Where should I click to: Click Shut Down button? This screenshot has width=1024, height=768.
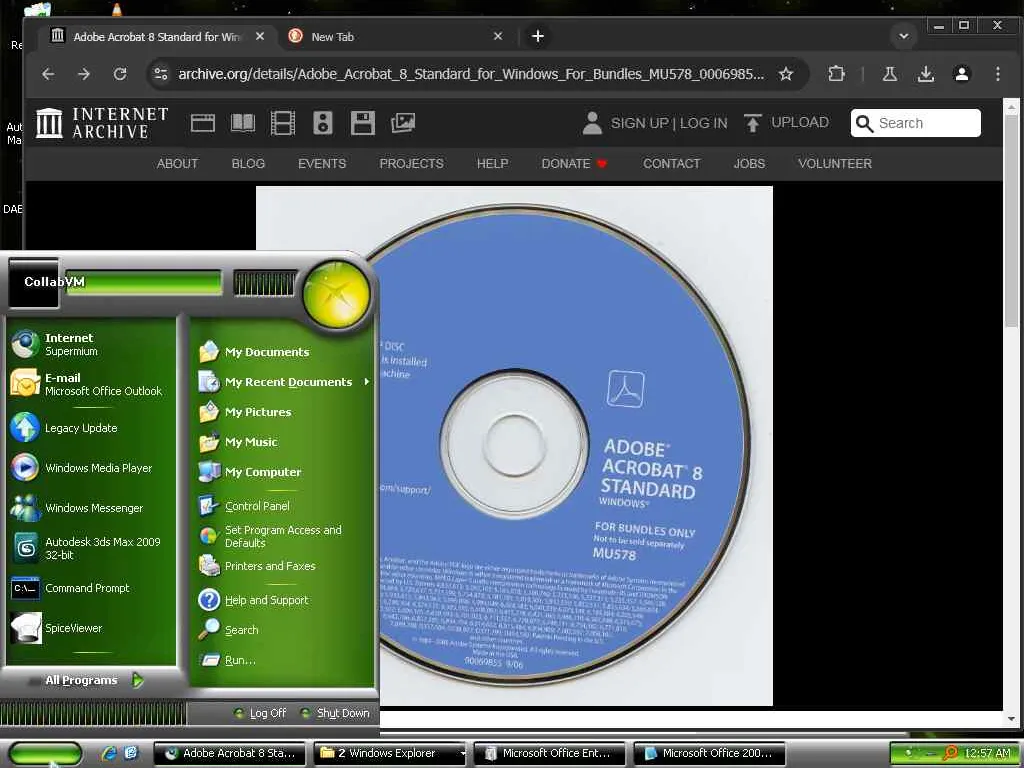click(335, 713)
